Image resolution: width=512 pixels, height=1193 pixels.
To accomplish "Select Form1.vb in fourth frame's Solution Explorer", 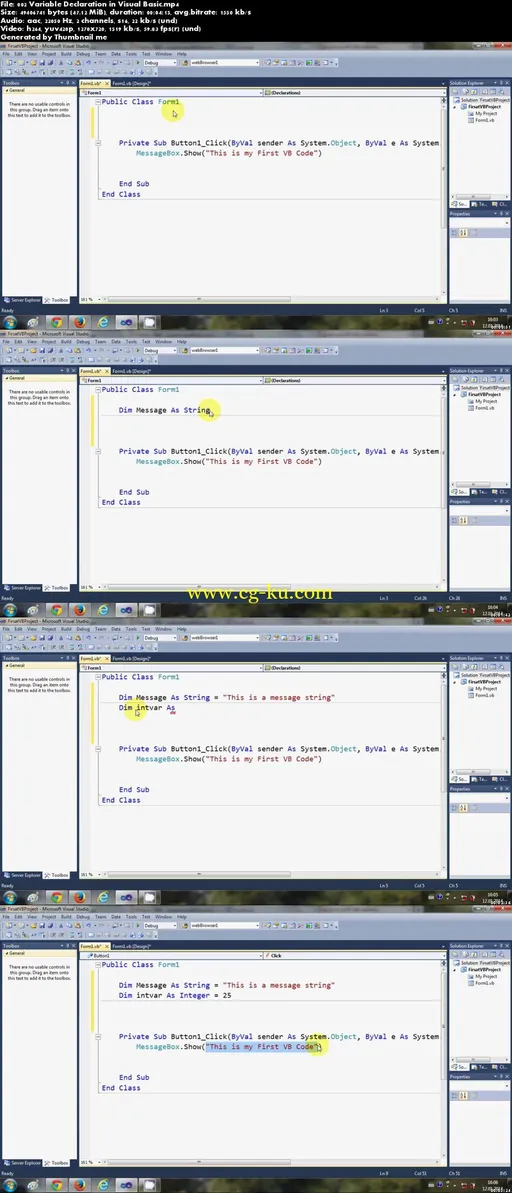I will (485, 983).
